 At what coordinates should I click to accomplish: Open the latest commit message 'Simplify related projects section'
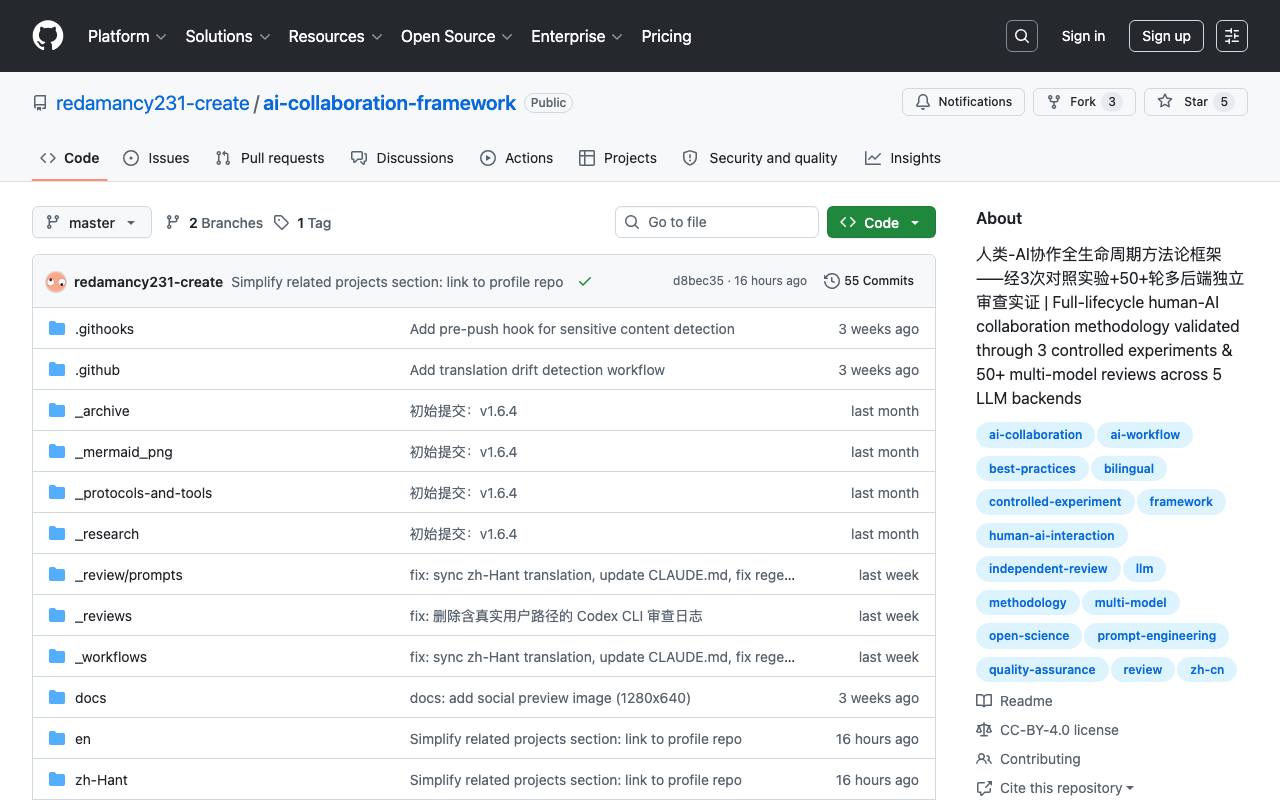397,282
